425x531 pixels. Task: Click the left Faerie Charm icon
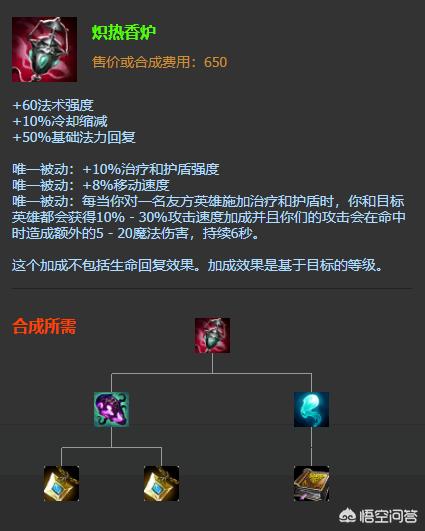[61, 483]
